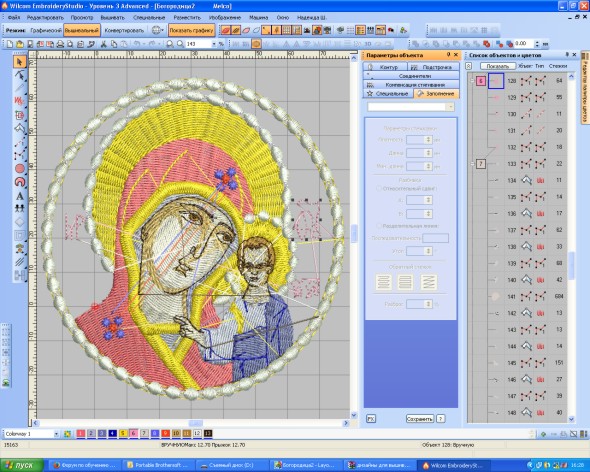Collapse color group 6 in object list
590x472 pixels.
click(x=472, y=81)
